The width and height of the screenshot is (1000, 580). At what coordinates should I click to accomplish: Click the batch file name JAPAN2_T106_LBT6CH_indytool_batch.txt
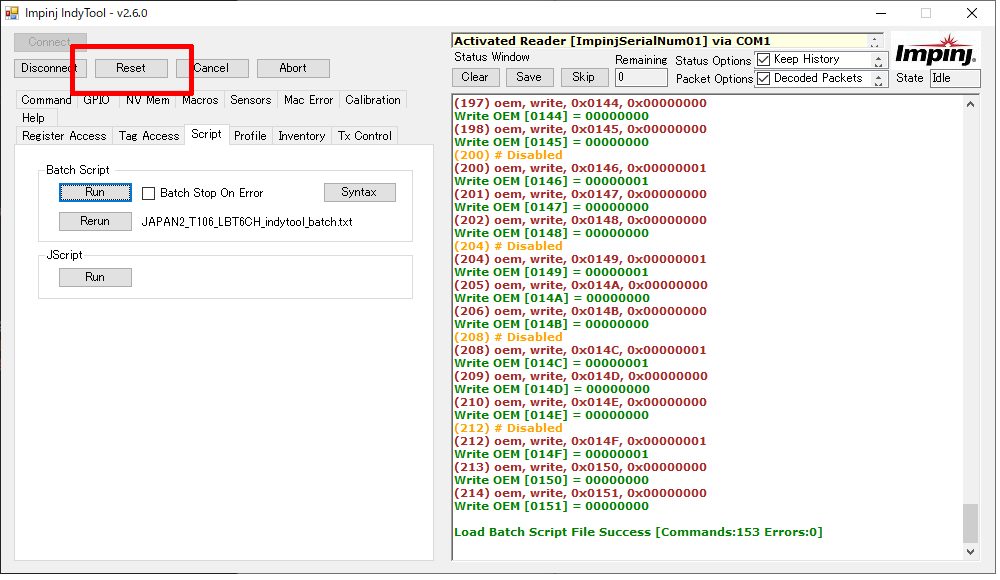click(247, 222)
